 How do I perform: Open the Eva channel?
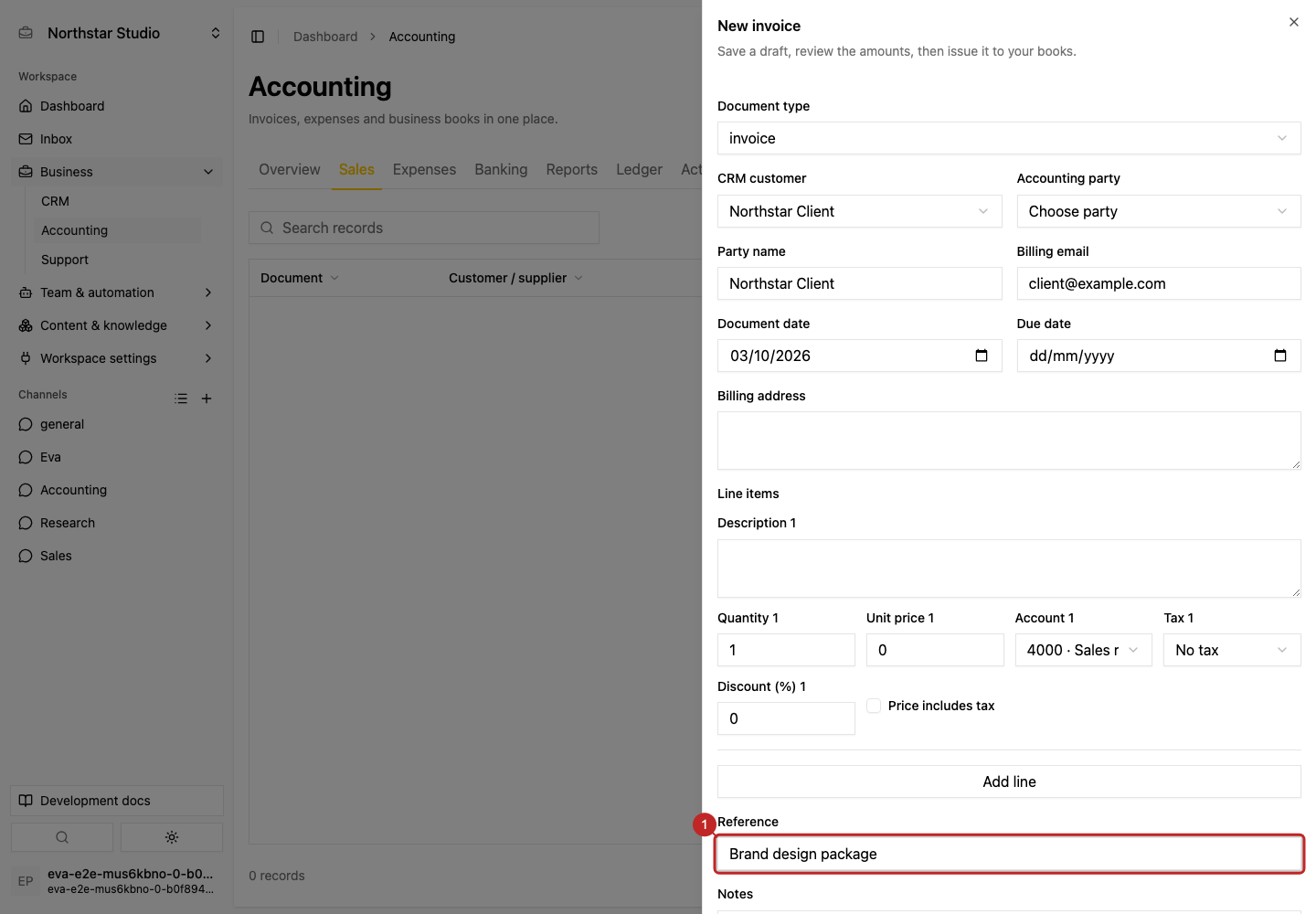pos(117,457)
